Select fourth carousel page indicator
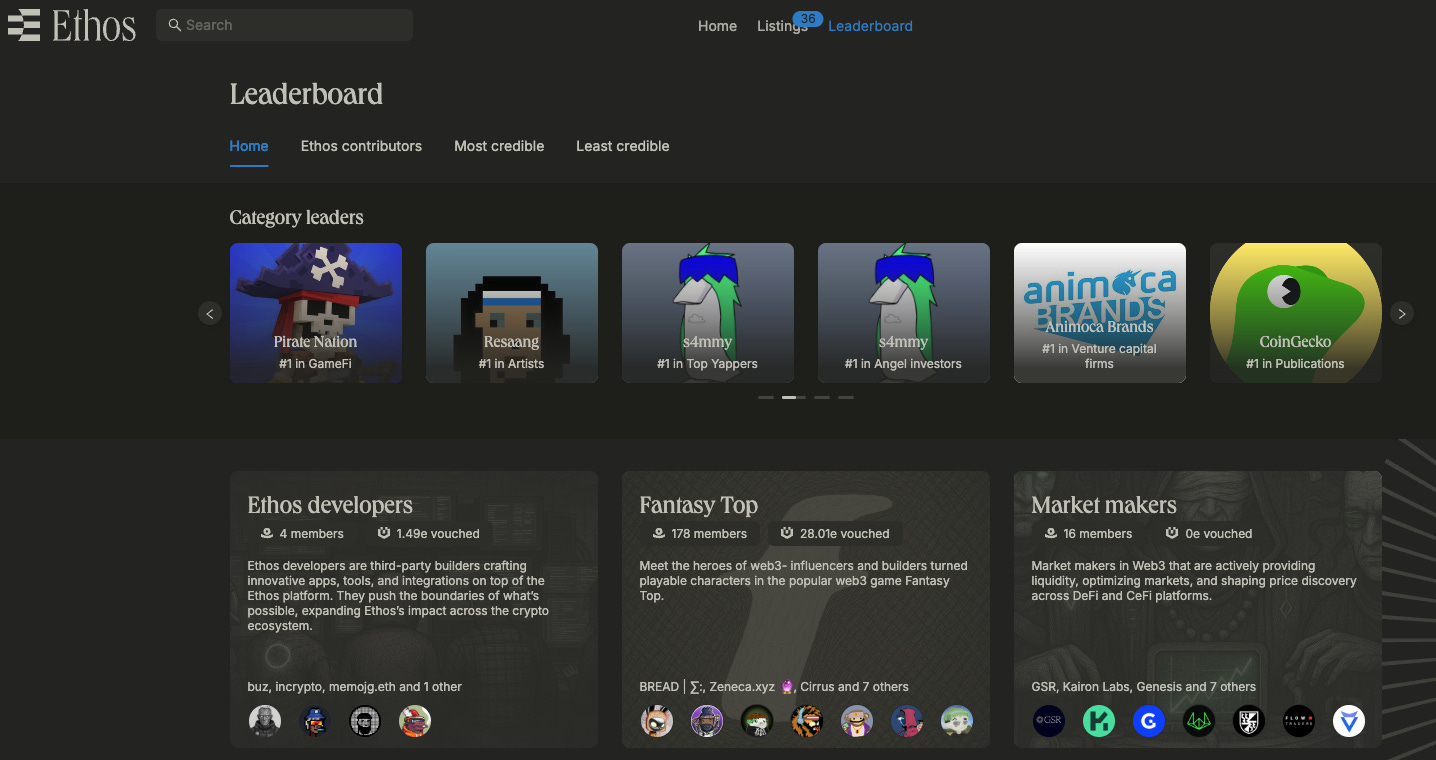This screenshot has height=760, width=1436. [846, 397]
